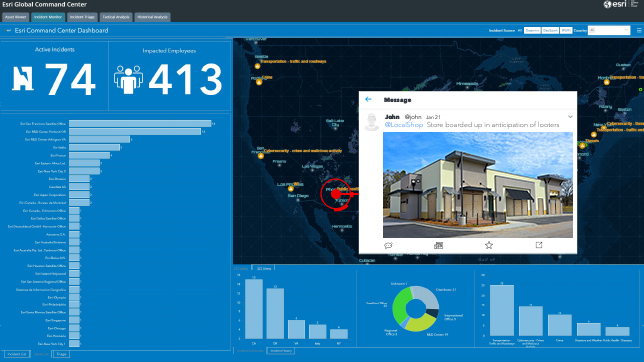Favorite the tweet with the star icon
The image size is (644, 362).
click(489, 245)
